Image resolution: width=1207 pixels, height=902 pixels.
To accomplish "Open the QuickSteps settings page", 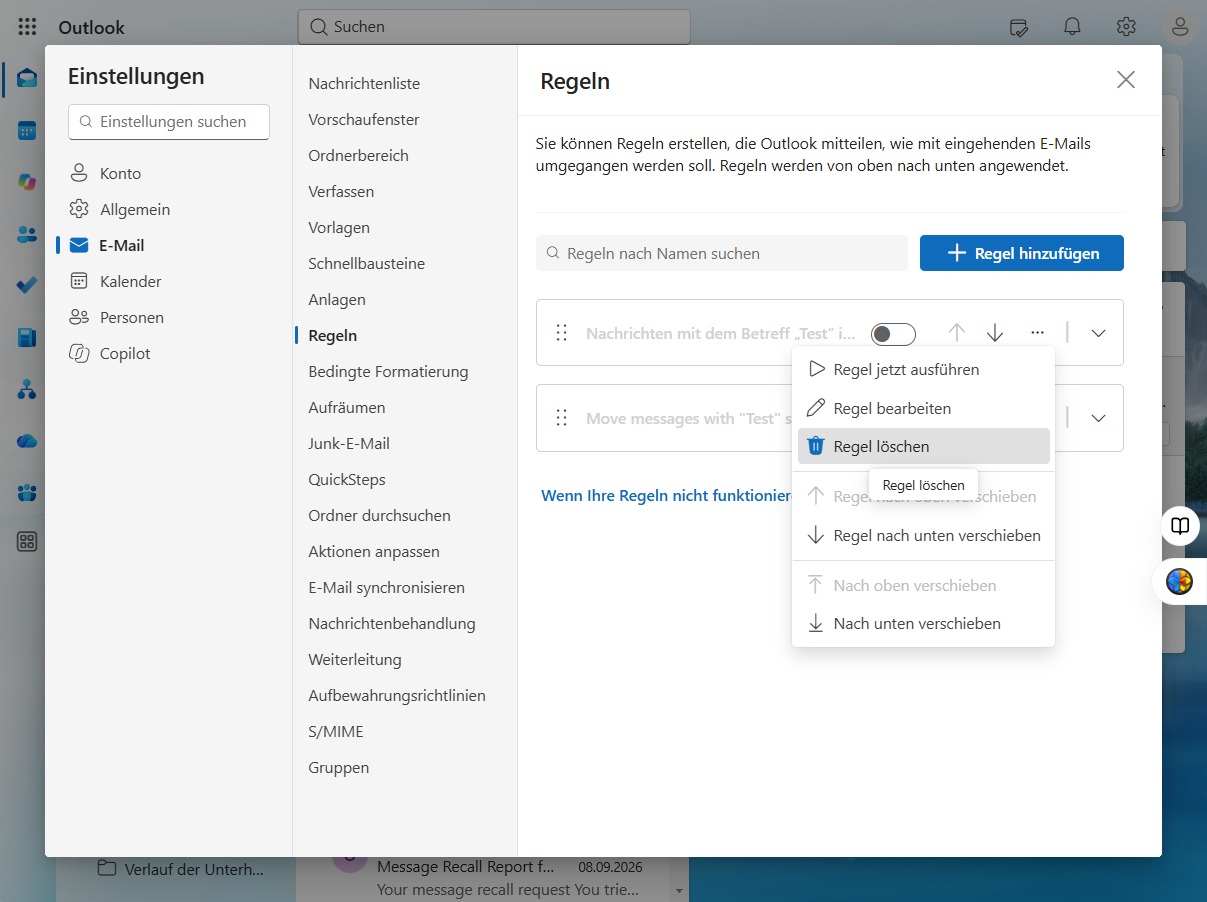I will click(347, 479).
